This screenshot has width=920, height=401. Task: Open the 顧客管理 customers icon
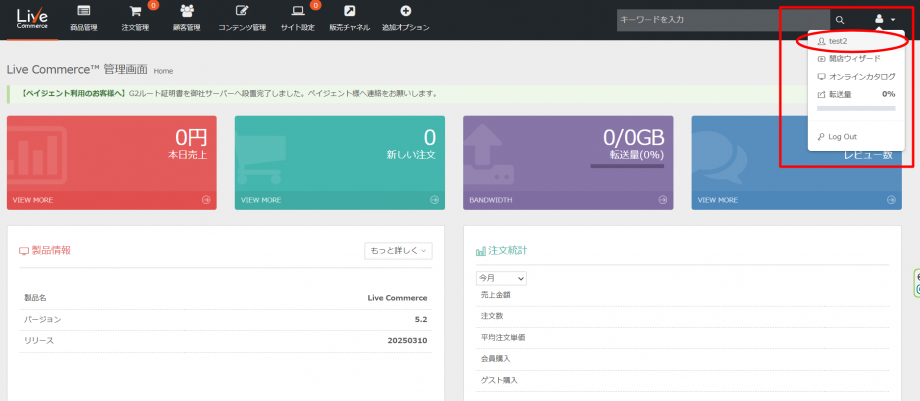[187, 12]
